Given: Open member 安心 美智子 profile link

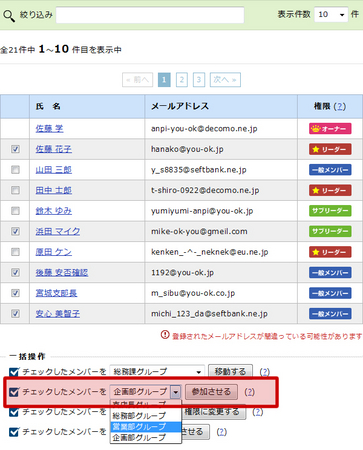Looking at the screenshot, I should (x=58, y=314).
